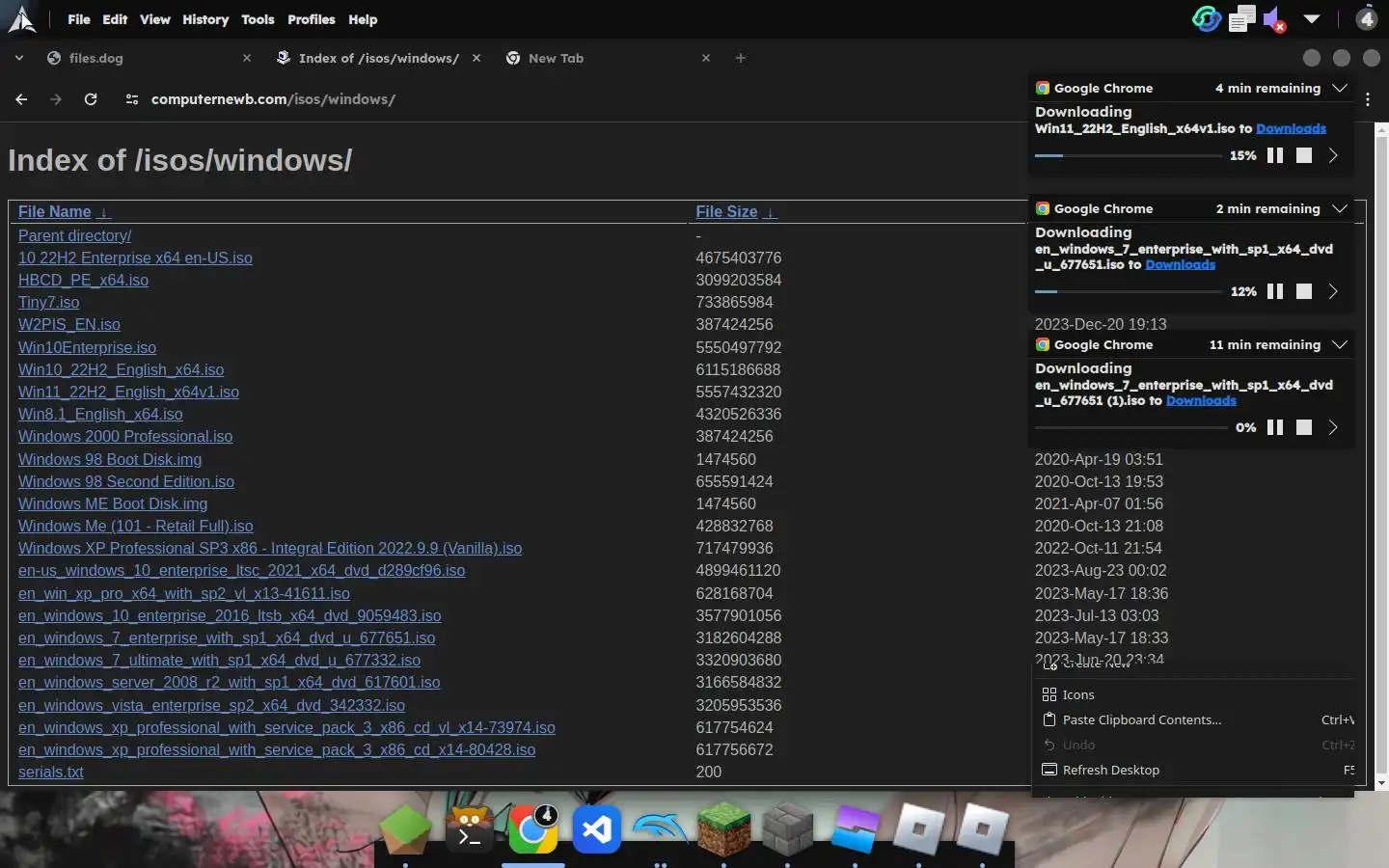Collapse the 11 min remaining download notification
Viewport: 1389px width, 868px height.
tap(1340, 344)
